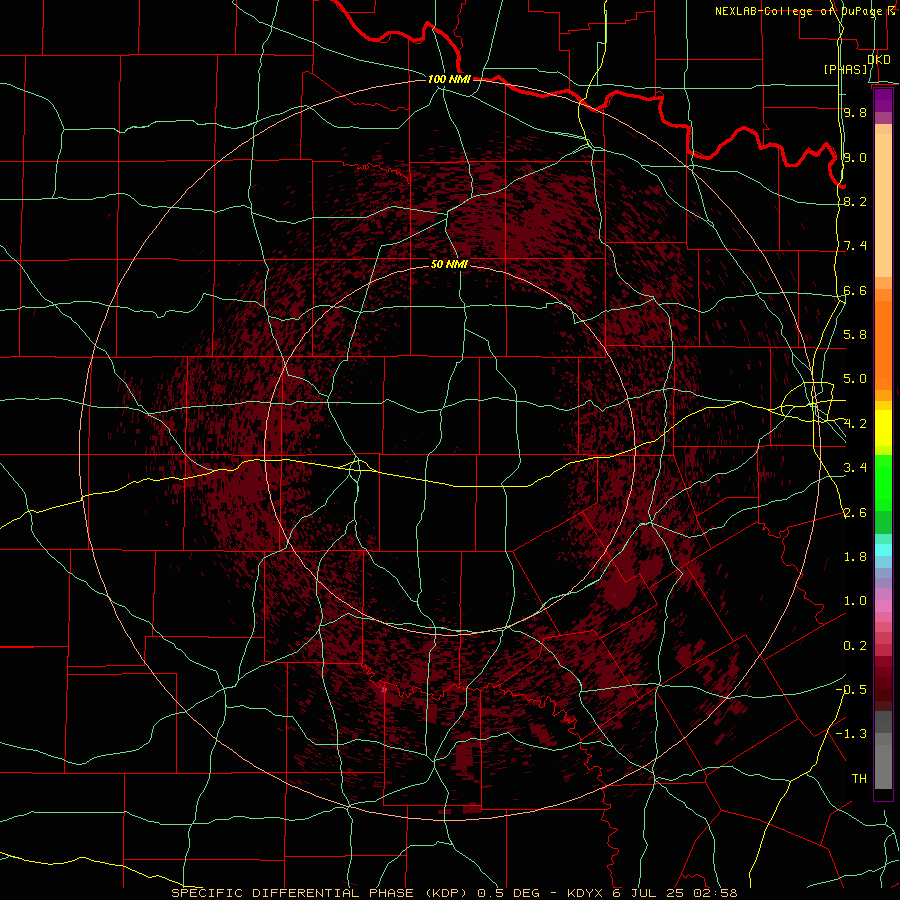The width and height of the screenshot is (900, 900).
Task: Click the TH threshold label
Action: (x=859, y=779)
